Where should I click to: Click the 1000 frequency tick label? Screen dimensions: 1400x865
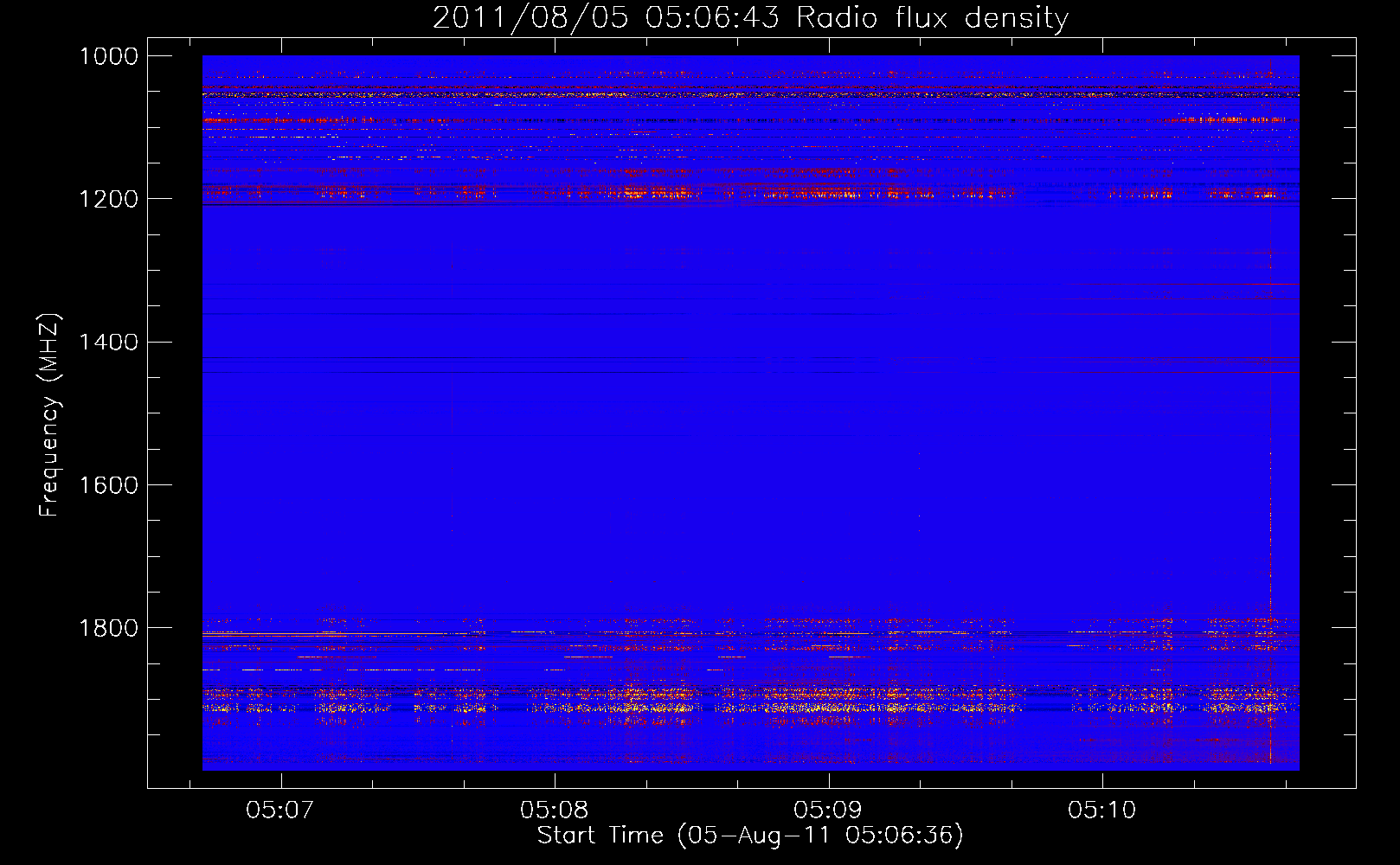coord(108,56)
